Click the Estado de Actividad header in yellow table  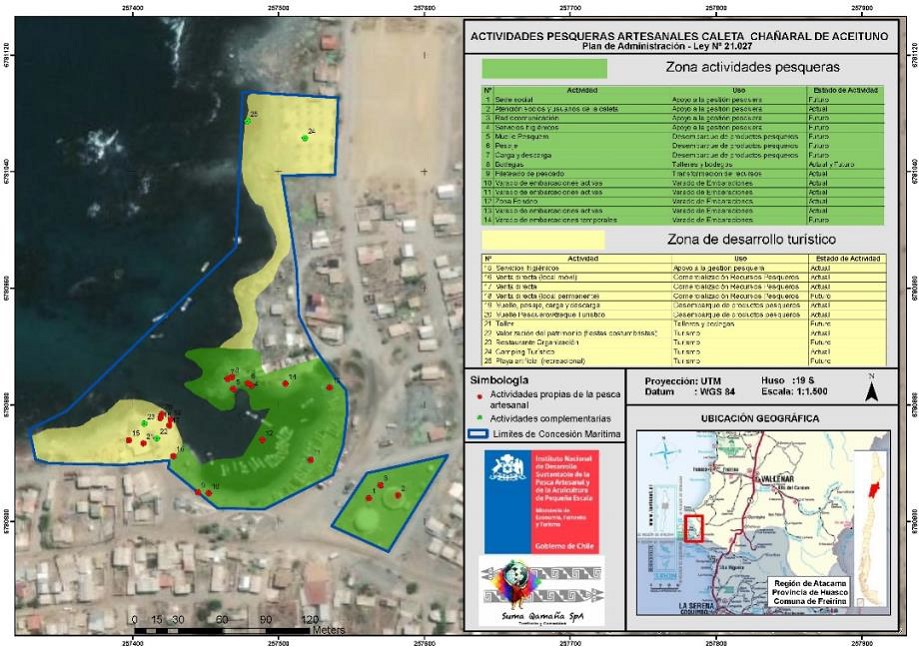coord(847,258)
